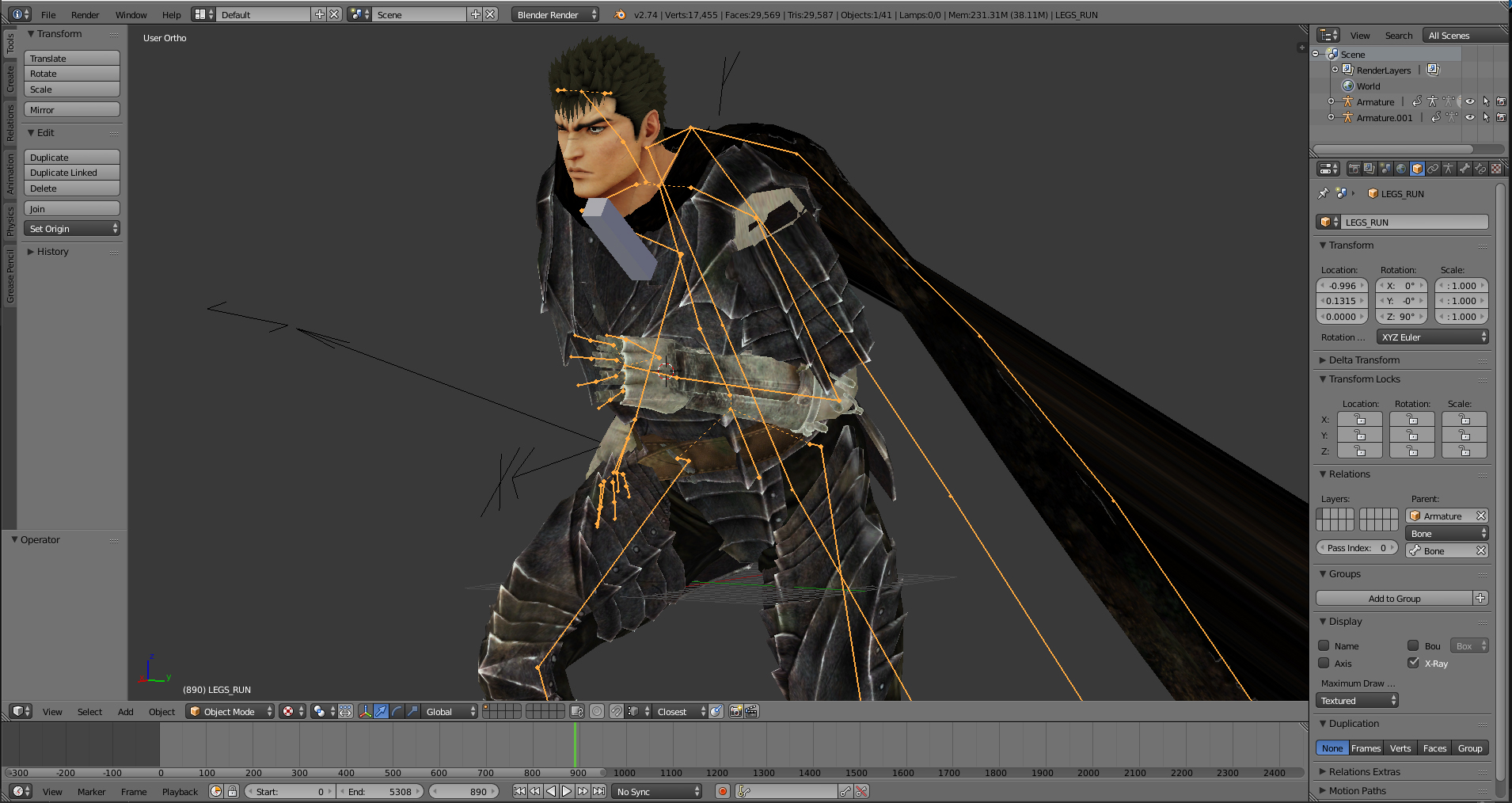1512x803 pixels.
Task: Click the Duplicate Linked button
Action: [71, 173]
